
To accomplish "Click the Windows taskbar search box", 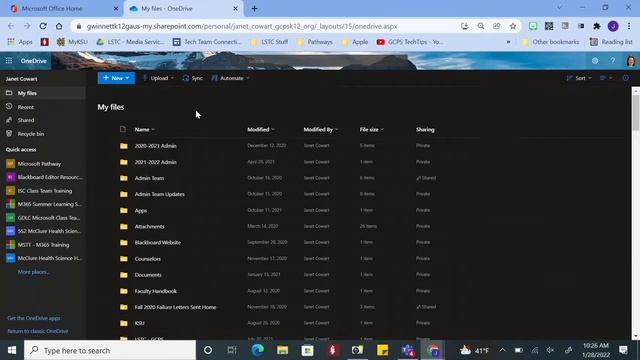I will (x=110, y=350).
